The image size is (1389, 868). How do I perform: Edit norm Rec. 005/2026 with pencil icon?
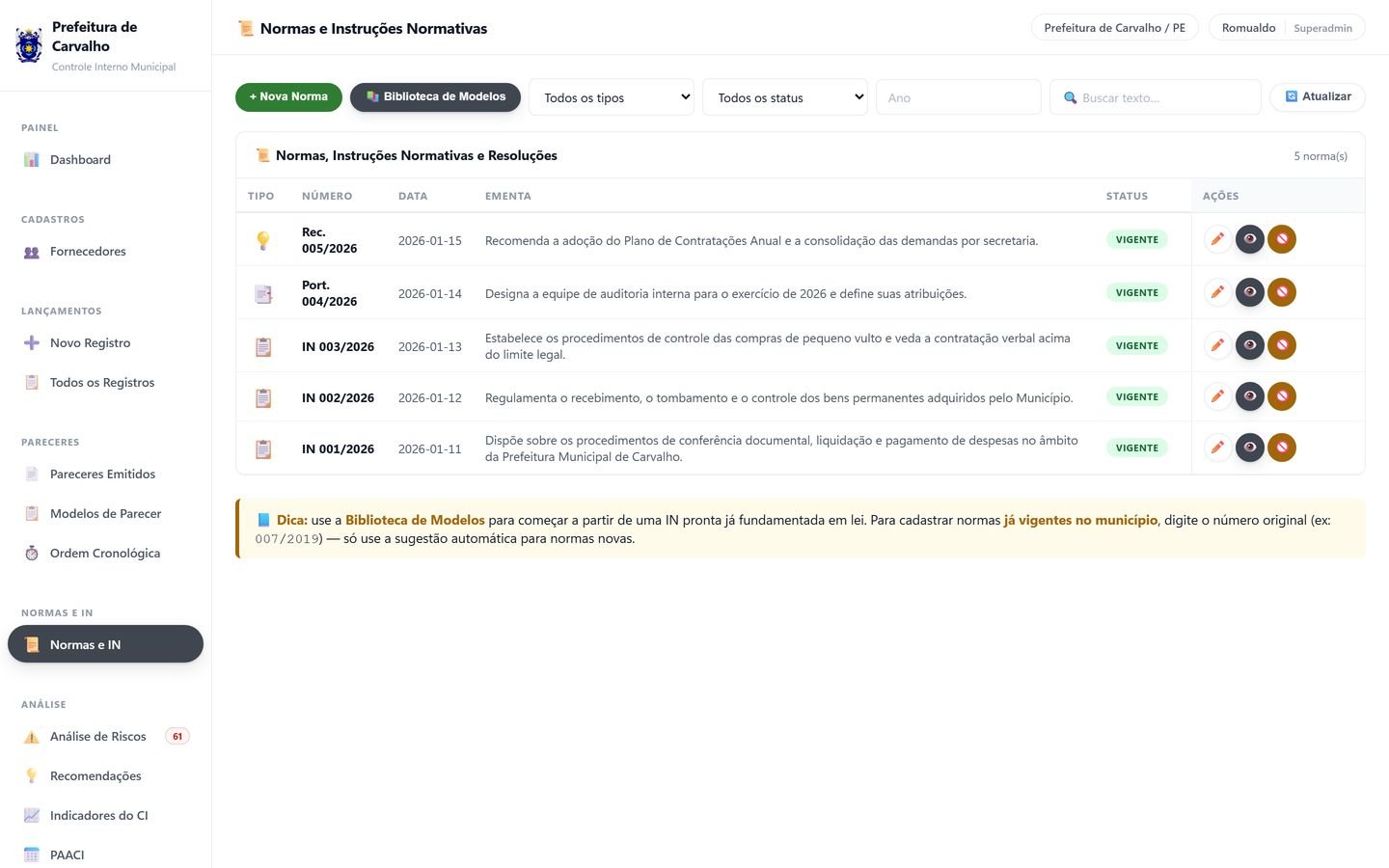[1218, 239]
